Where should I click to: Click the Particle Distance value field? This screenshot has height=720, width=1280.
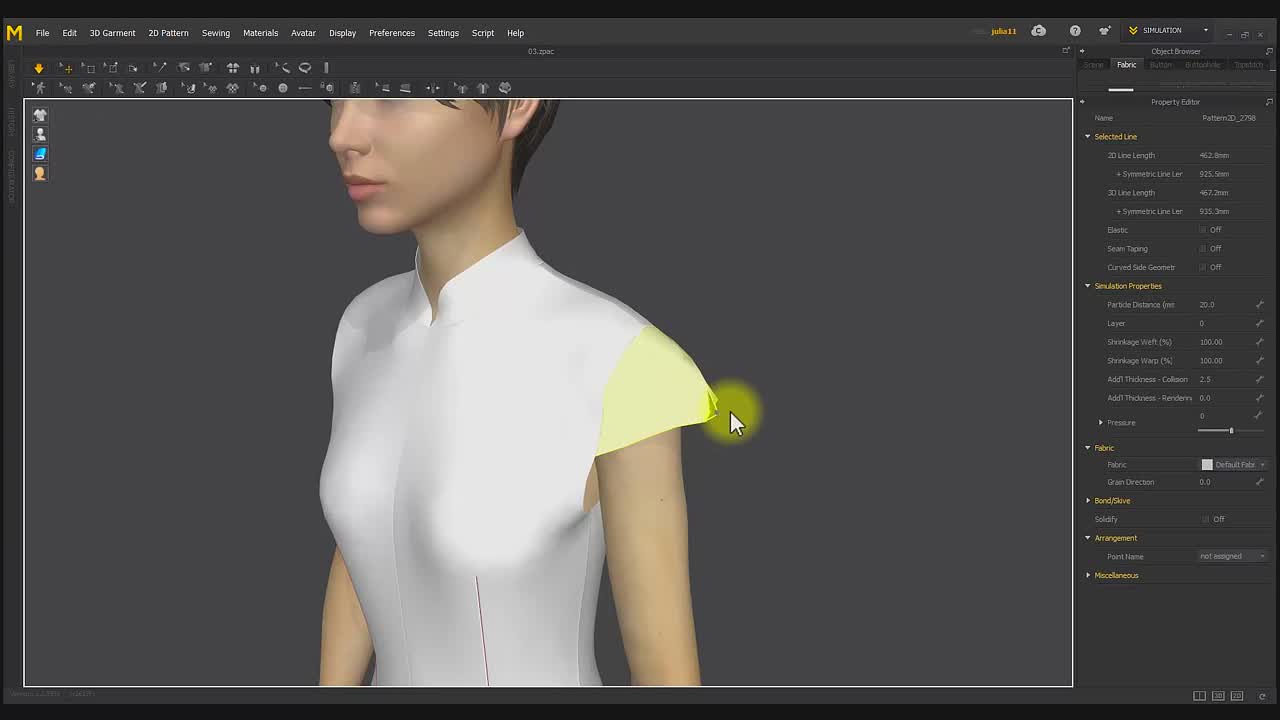tap(1223, 305)
